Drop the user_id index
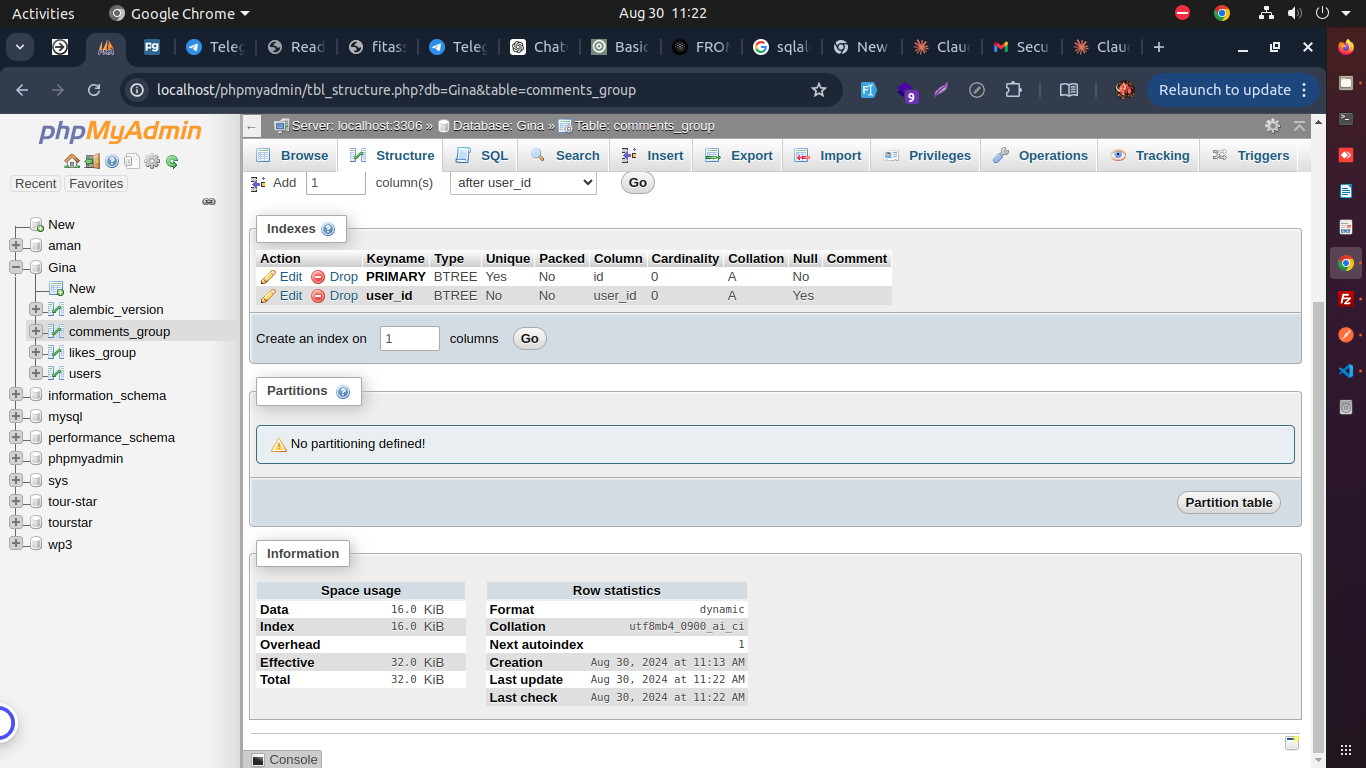Viewport: 1366px width, 768px height. tap(334, 296)
